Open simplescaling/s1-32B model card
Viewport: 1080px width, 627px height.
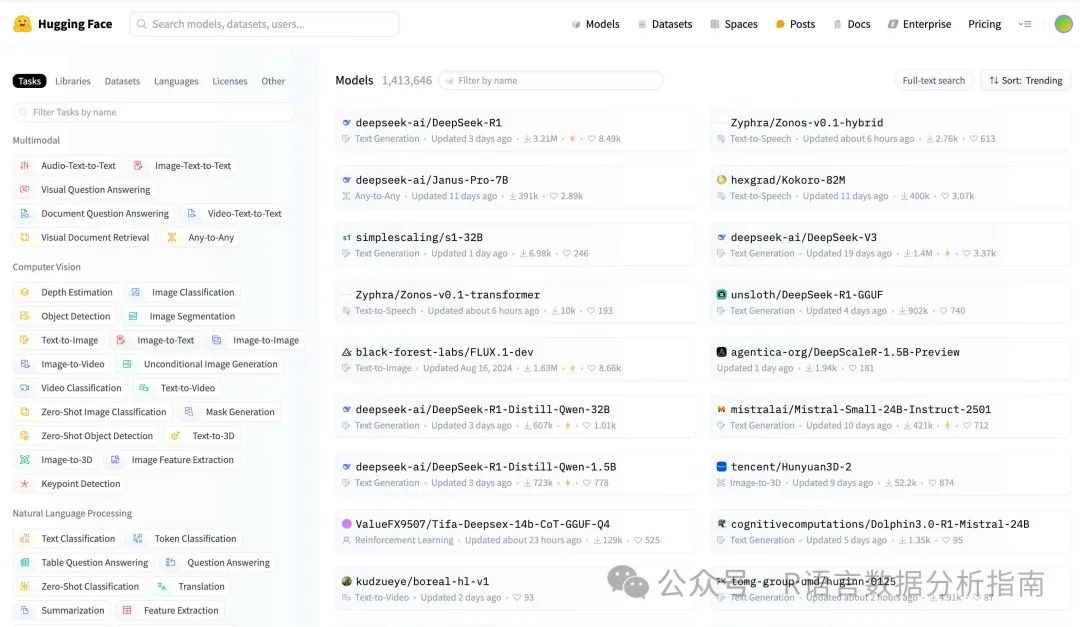tap(515, 245)
